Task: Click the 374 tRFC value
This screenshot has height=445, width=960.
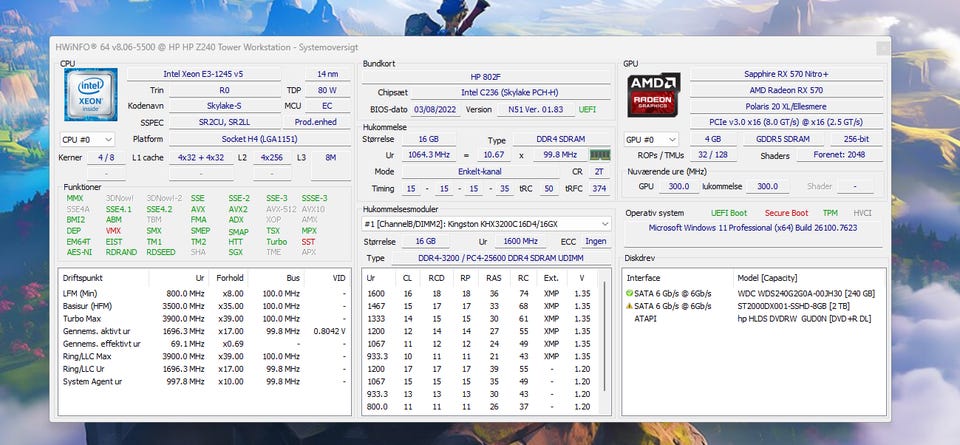Action: click(x=599, y=189)
